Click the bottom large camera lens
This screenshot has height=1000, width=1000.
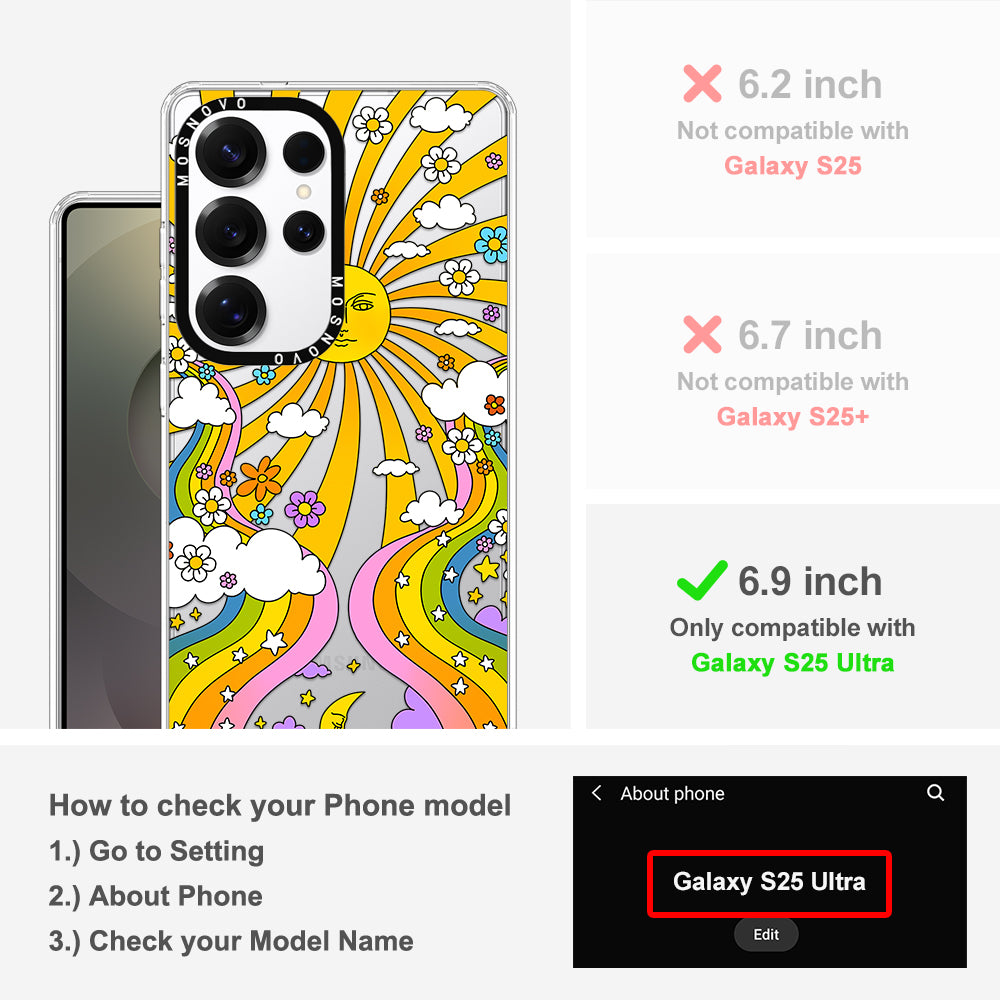230,311
